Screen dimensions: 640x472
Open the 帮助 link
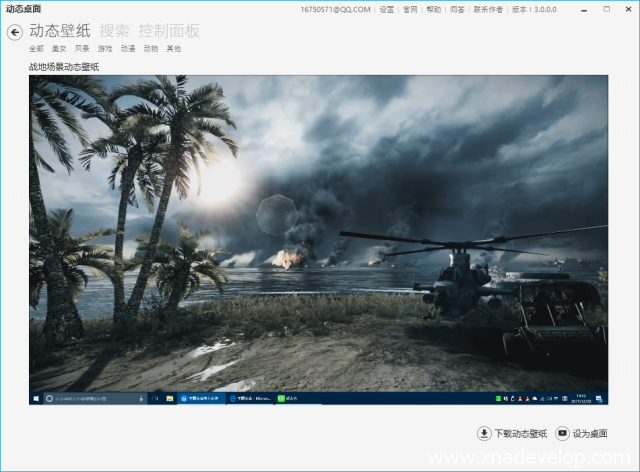coord(433,10)
